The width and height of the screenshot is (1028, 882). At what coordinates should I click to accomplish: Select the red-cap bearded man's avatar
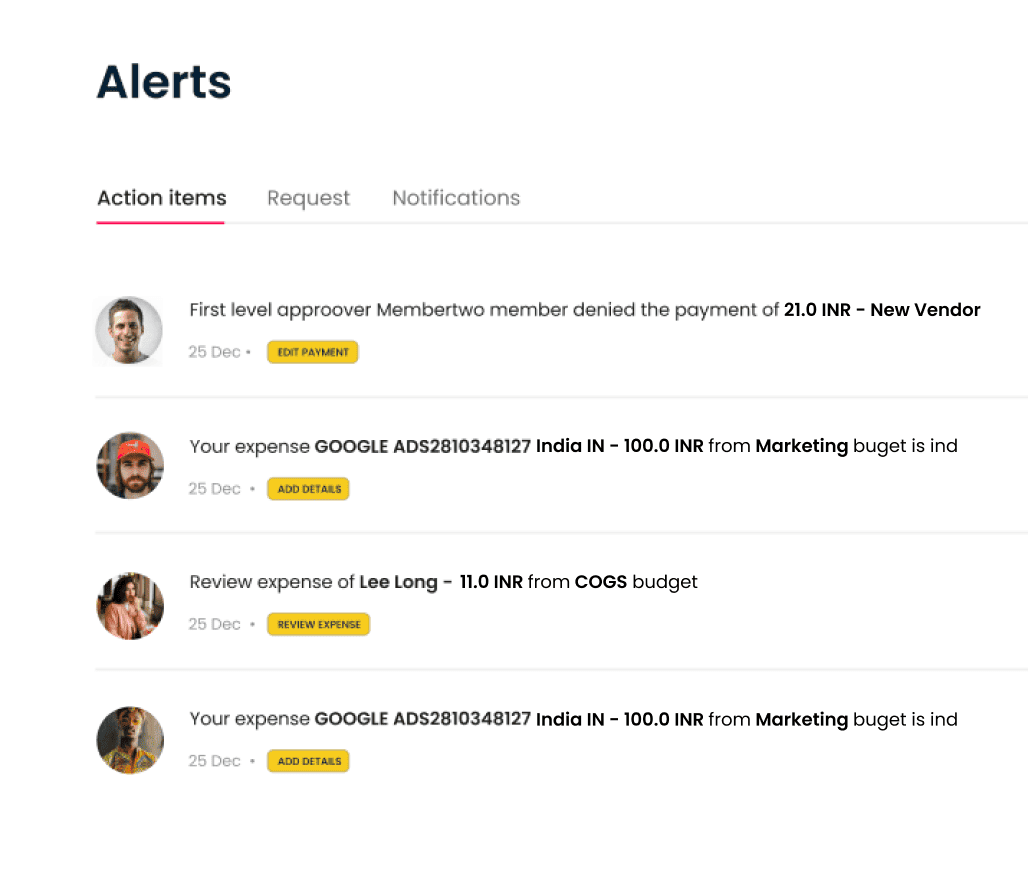point(129,466)
